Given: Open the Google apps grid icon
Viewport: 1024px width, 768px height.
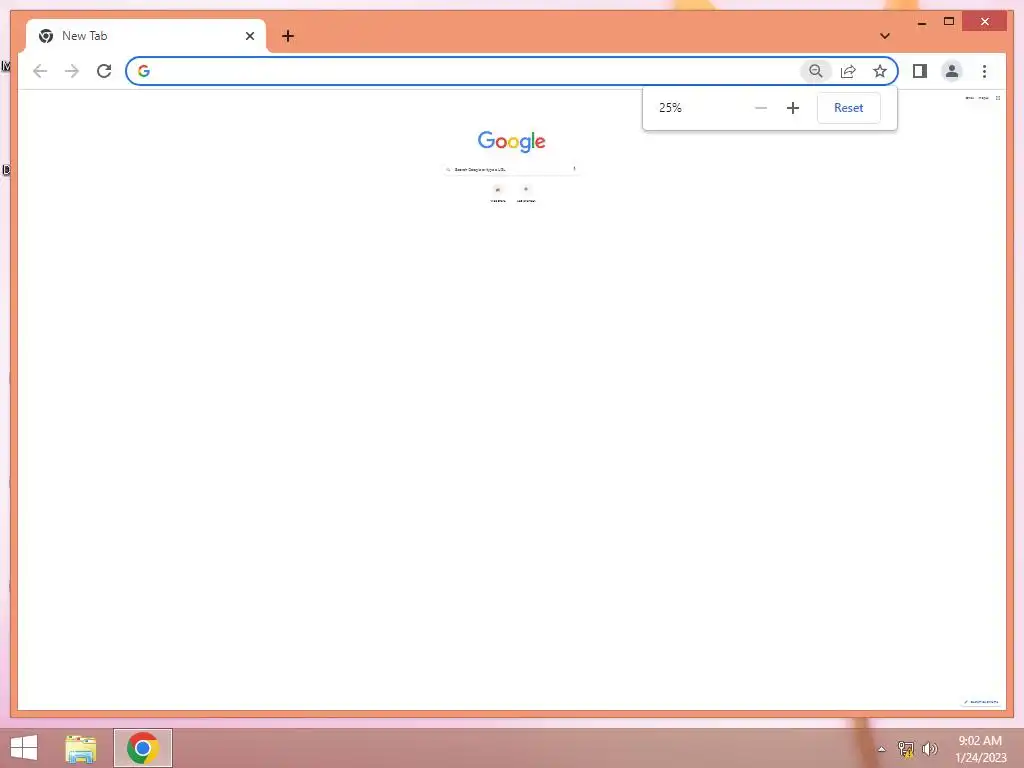Looking at the screenshot, I should [998, 98].
